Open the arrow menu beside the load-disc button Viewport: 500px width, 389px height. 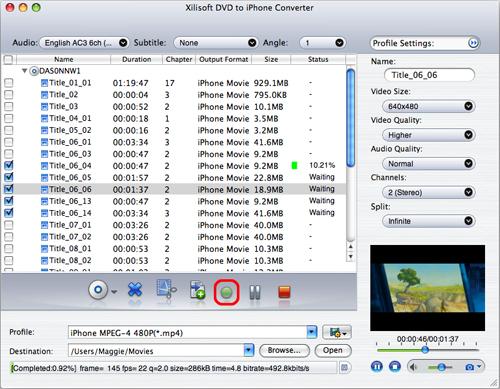click(x=114, y=292)
